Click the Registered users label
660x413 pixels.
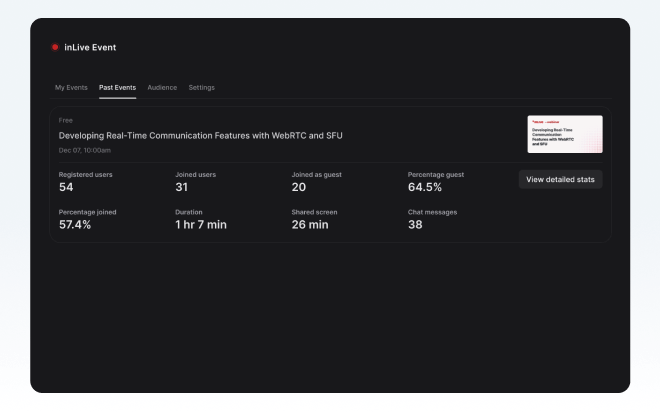click(85, 175)
